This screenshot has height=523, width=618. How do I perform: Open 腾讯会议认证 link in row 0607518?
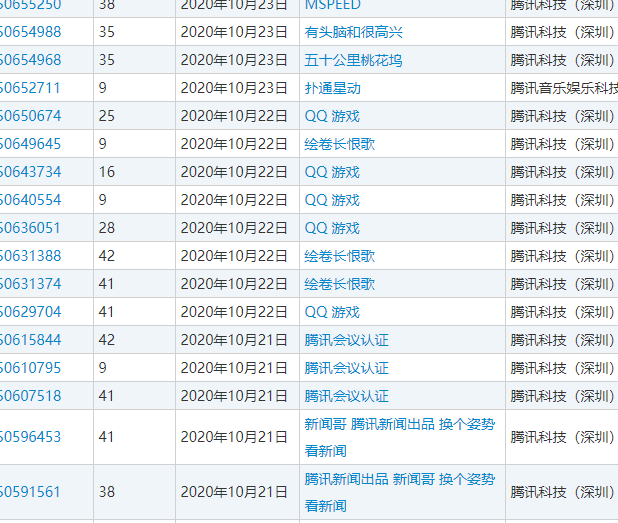[x=346, y=396]
